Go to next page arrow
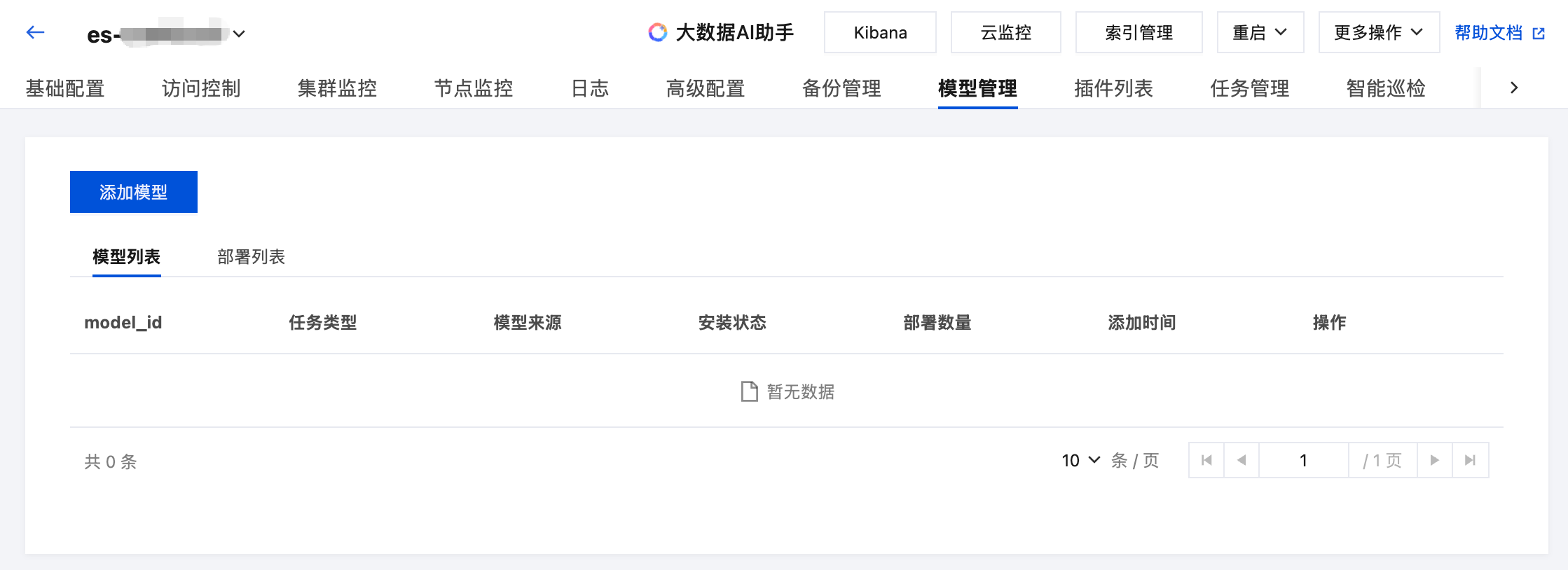 click(x=1435, y=460)
